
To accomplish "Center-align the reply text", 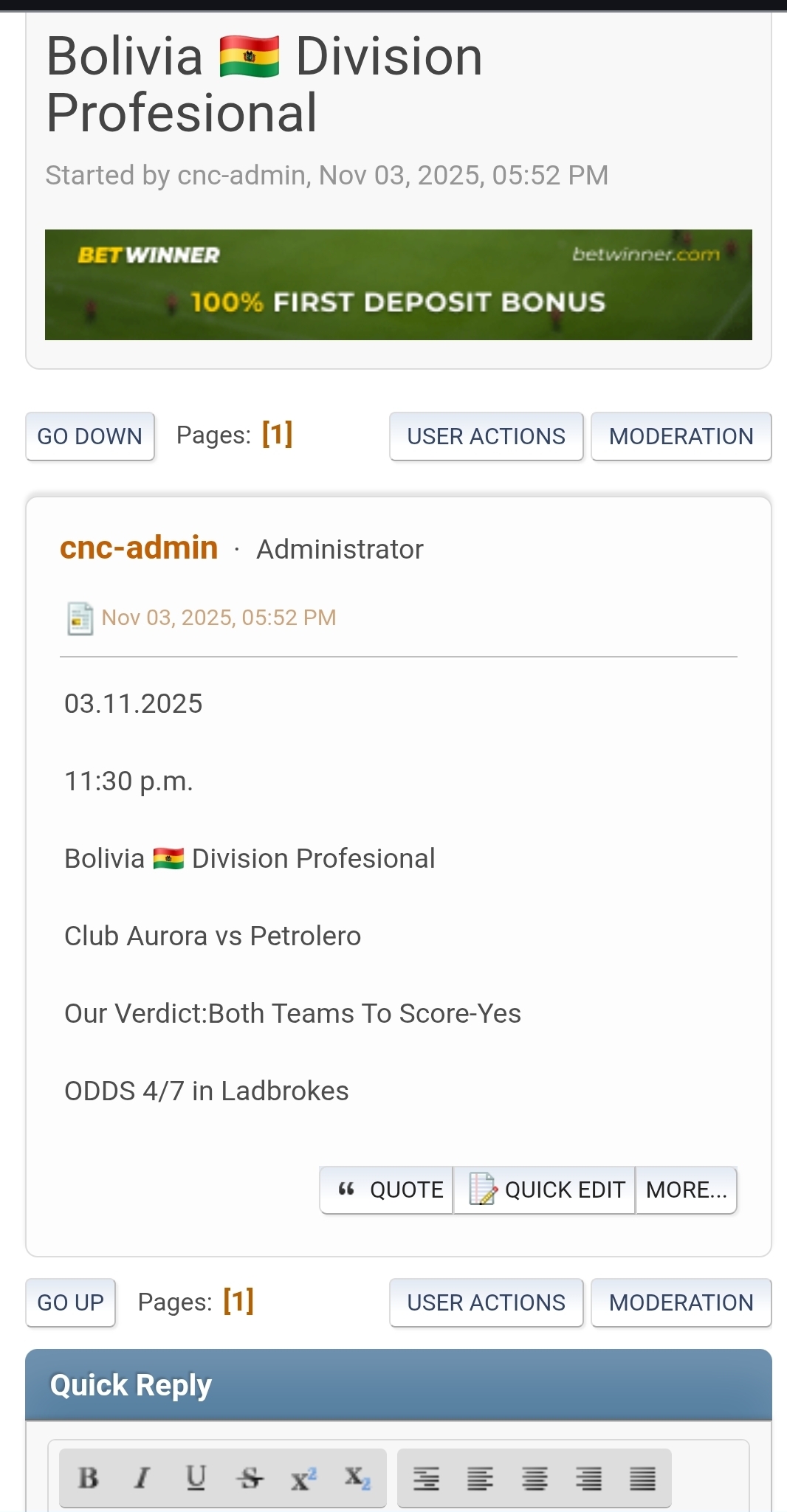I will 535,1478.
